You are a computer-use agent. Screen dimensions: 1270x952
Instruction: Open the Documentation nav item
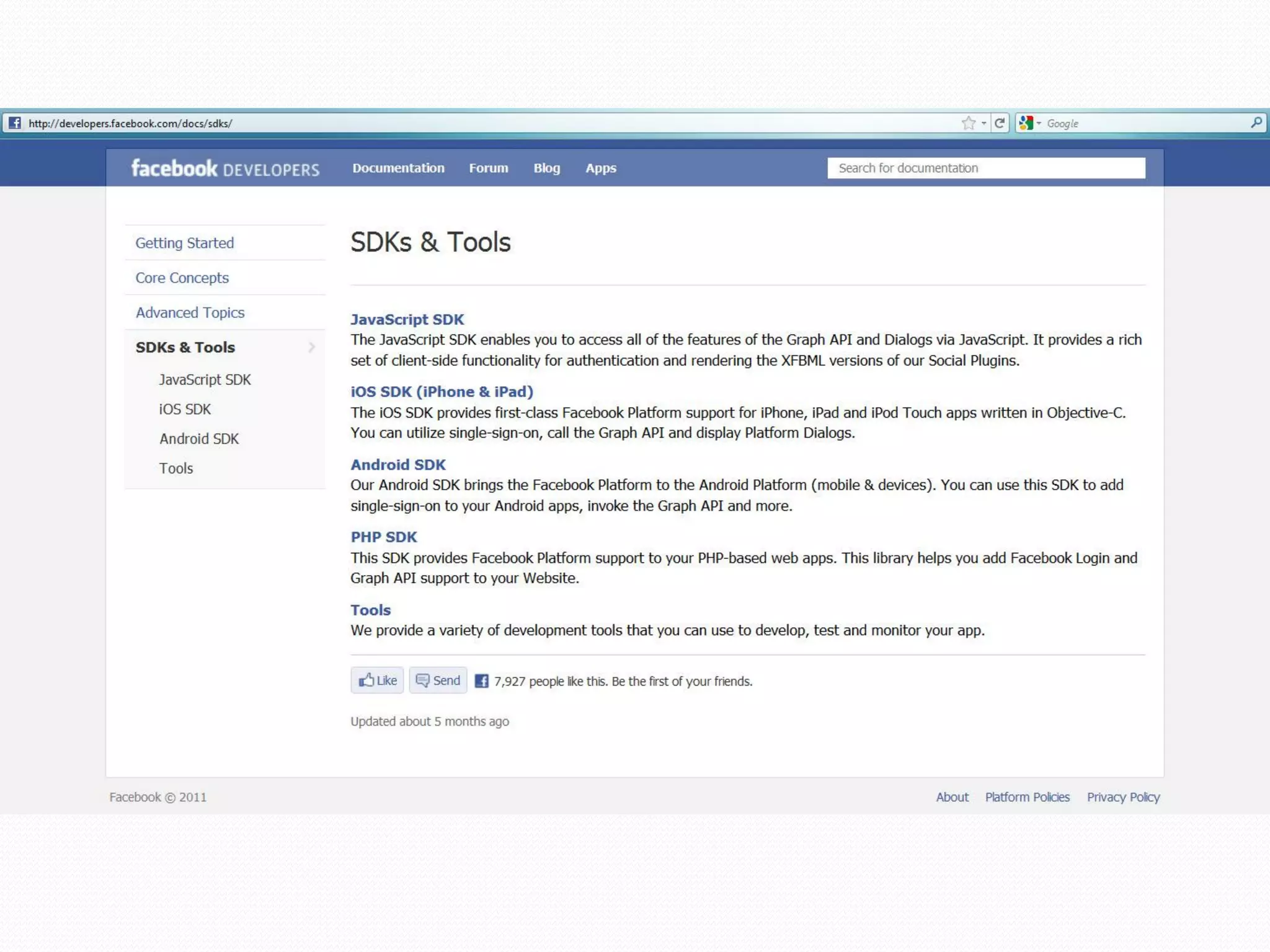[398, 168]
